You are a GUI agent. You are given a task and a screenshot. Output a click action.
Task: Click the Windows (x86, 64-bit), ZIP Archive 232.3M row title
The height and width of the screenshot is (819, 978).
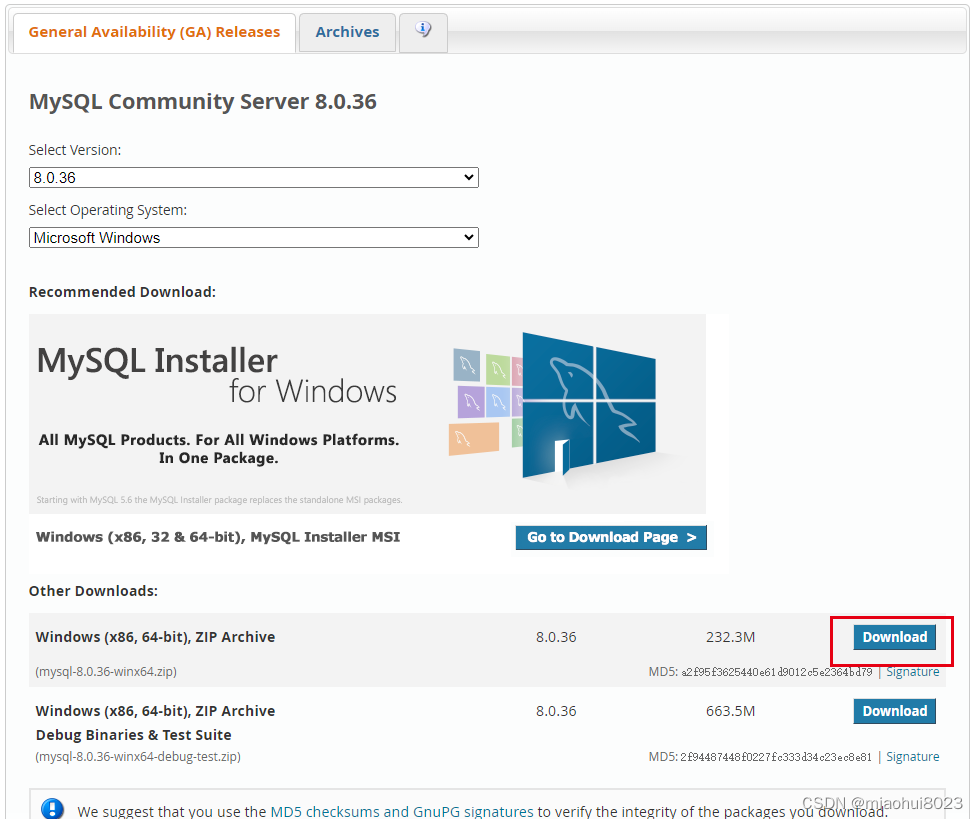[155, 637]
